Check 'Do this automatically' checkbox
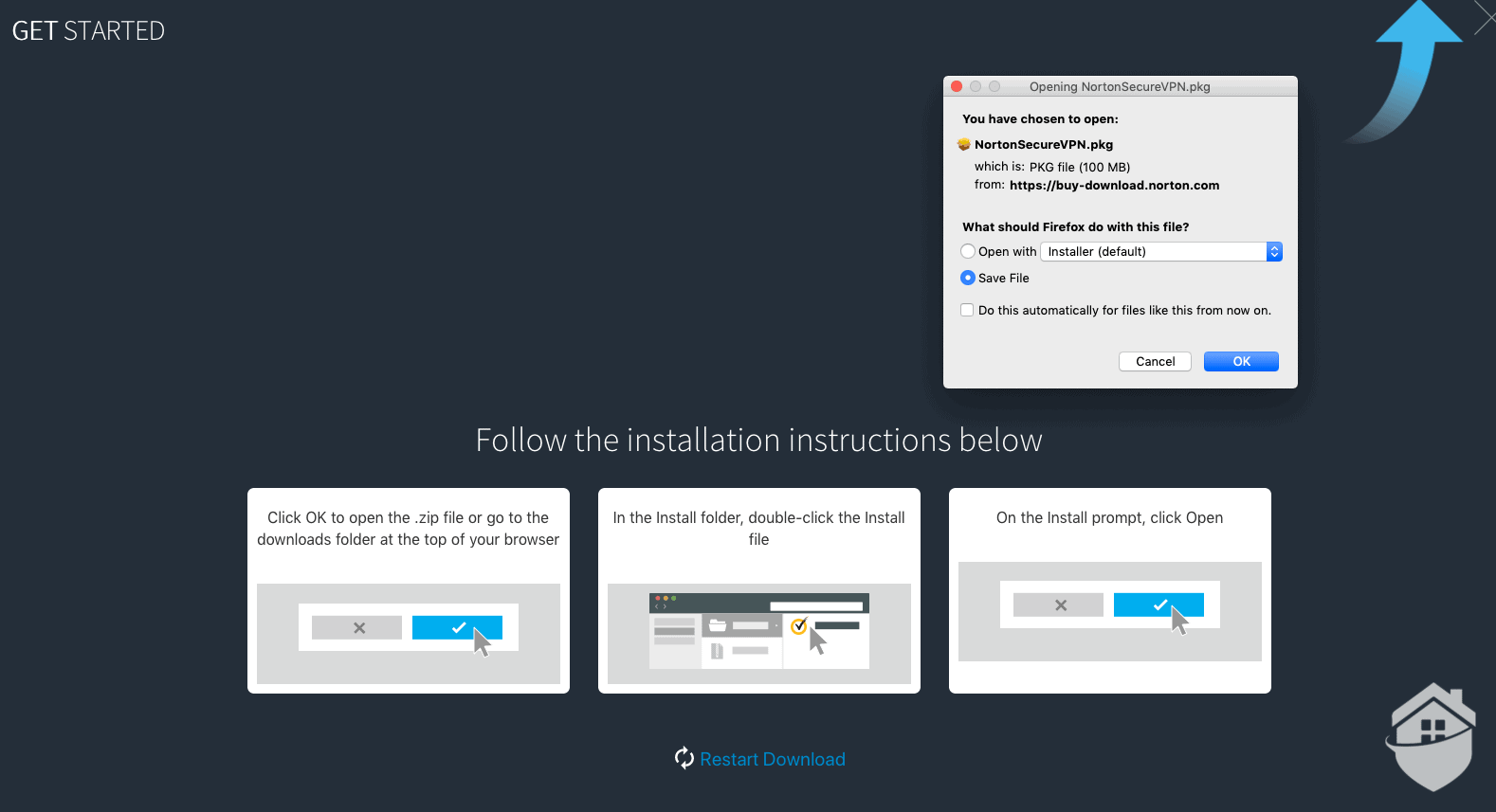This screenshot has height=812, width=1496. click(967, 310)
